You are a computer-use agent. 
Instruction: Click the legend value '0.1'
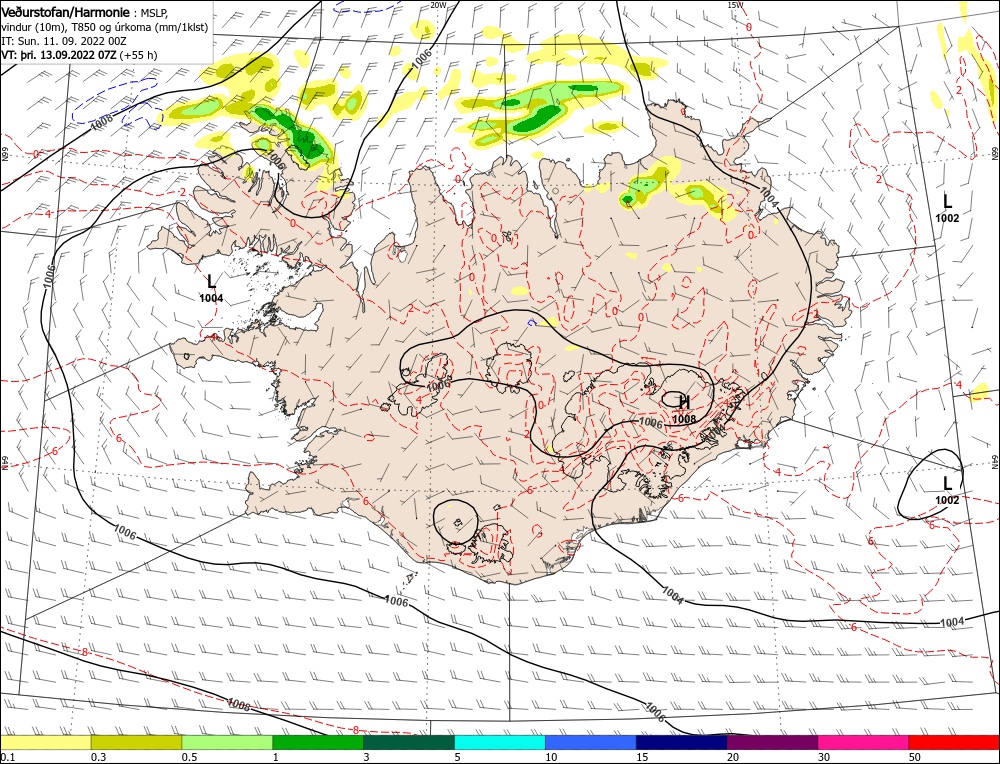7,757
